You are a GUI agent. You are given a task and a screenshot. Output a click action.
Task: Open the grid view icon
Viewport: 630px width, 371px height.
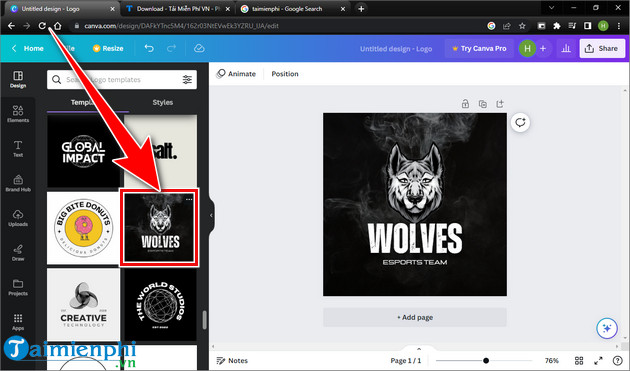tap(579, 361)
